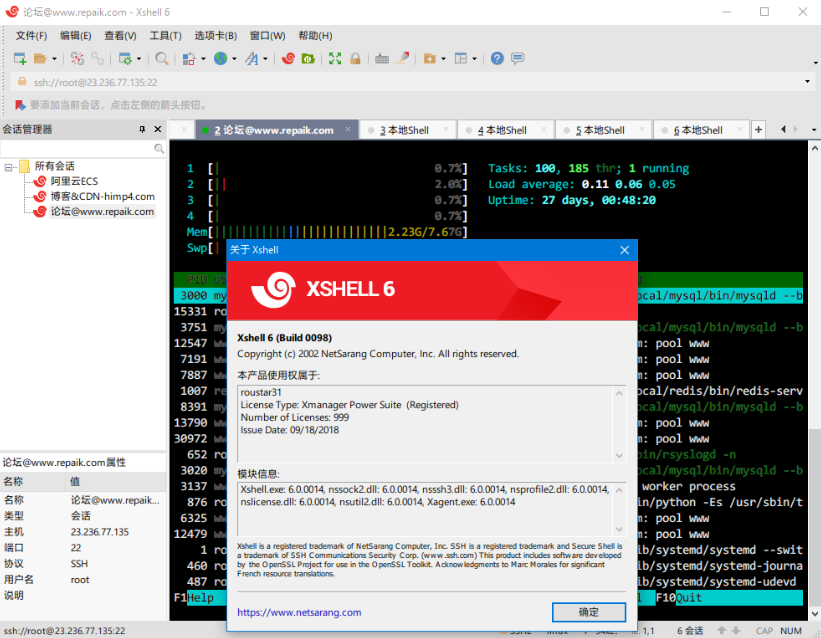Launch Xshell red swirl toolbar icon
This screenshot has height=638, width=821.
pyautogui.click(x=288, y=59)
